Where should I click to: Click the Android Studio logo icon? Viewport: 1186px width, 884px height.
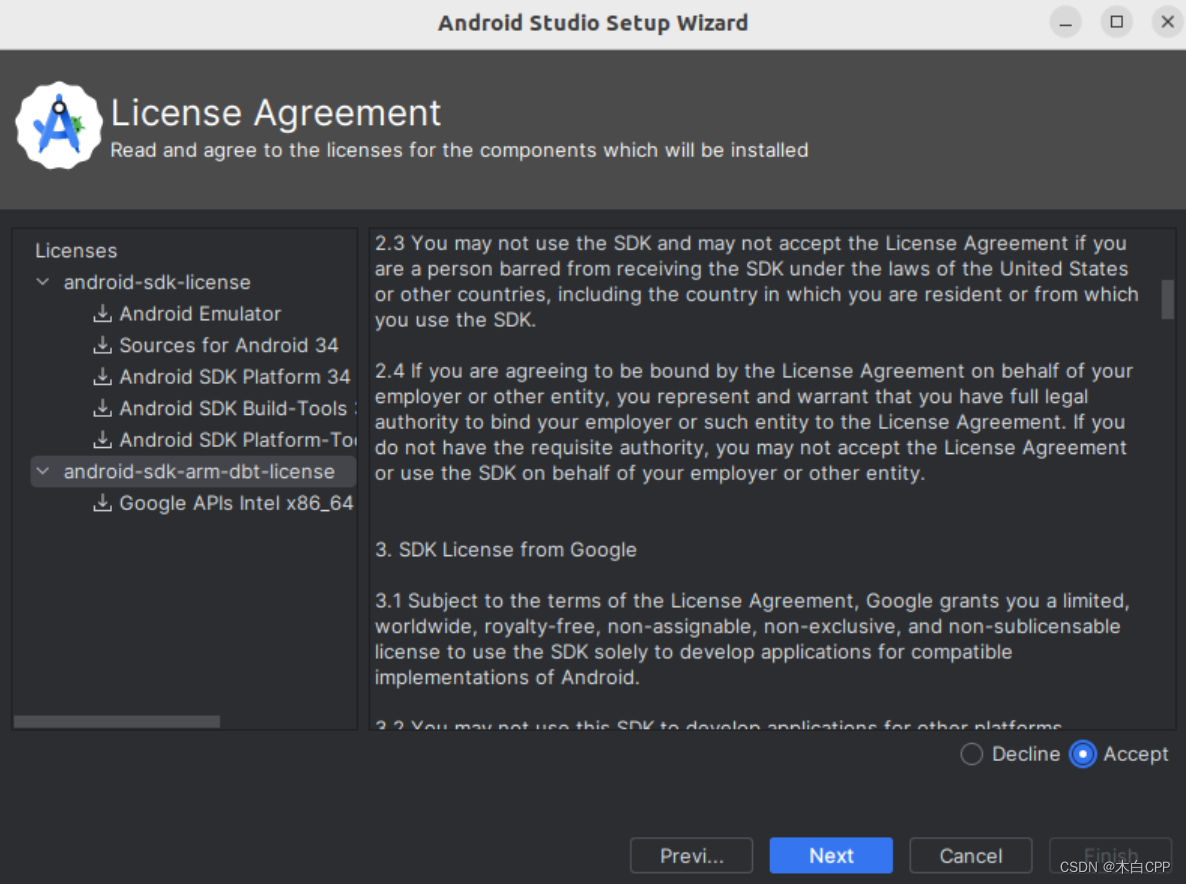click(59, 126)
